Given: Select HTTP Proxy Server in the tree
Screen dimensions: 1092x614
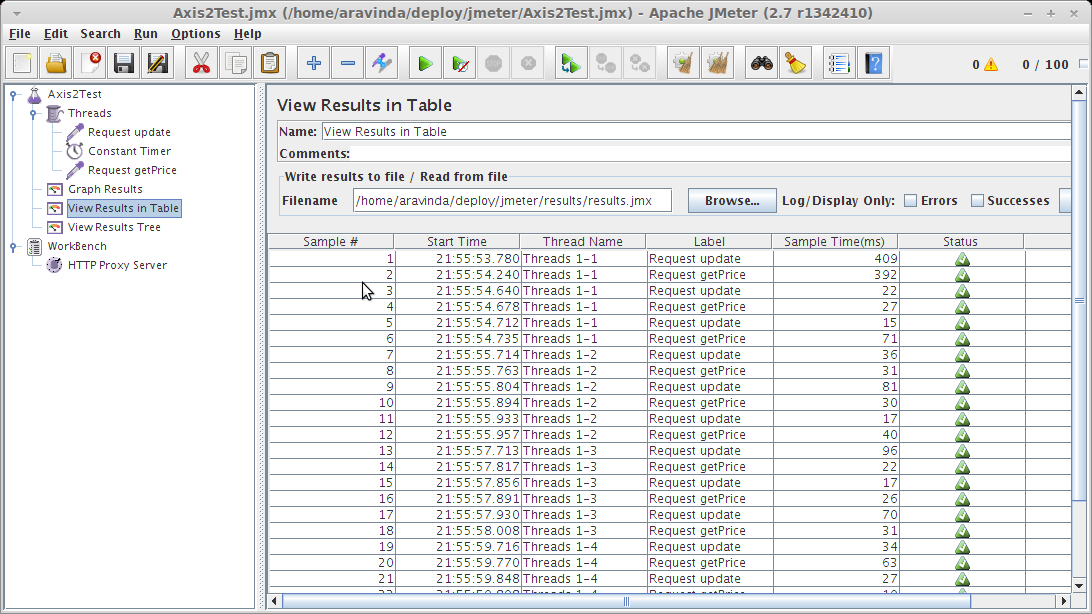Looking at the screenshot, I should click(117, 265).
